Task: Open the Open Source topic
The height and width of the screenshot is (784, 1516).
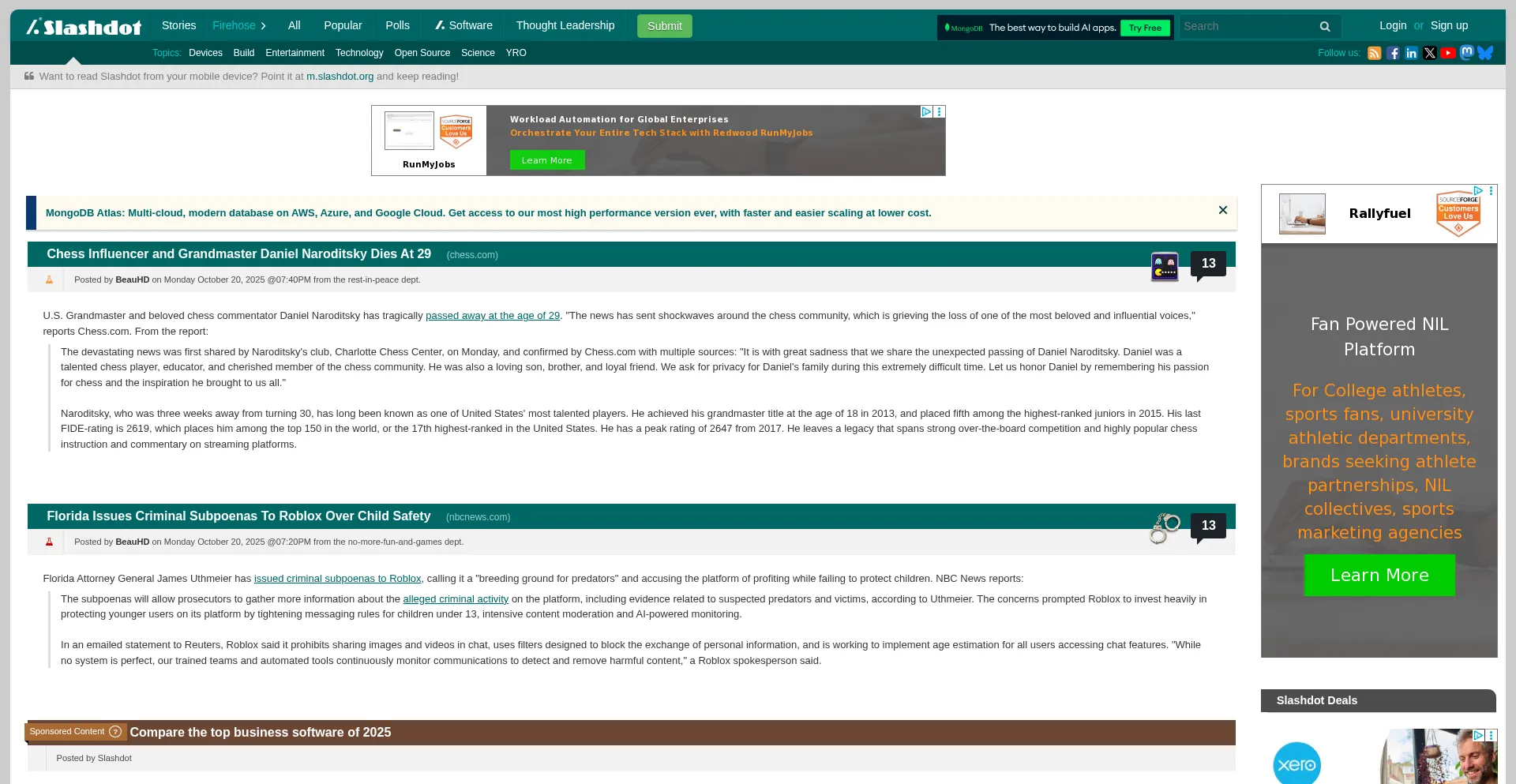Action: point(422,53)
